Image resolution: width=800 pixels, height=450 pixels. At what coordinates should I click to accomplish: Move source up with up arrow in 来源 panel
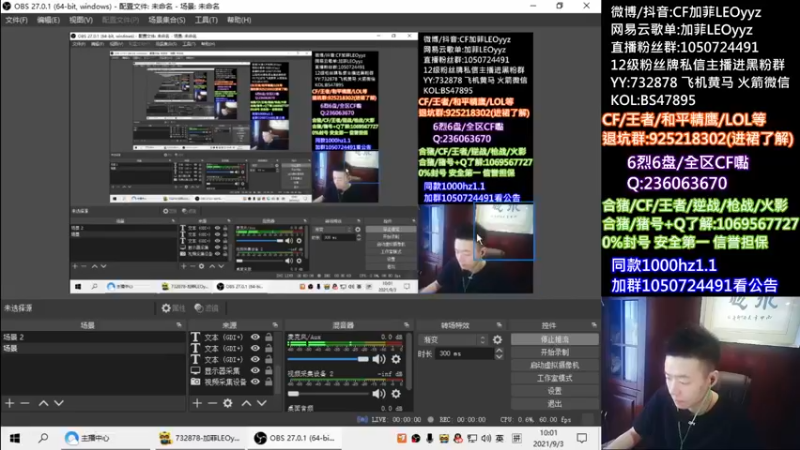click(x=246, y=403)
